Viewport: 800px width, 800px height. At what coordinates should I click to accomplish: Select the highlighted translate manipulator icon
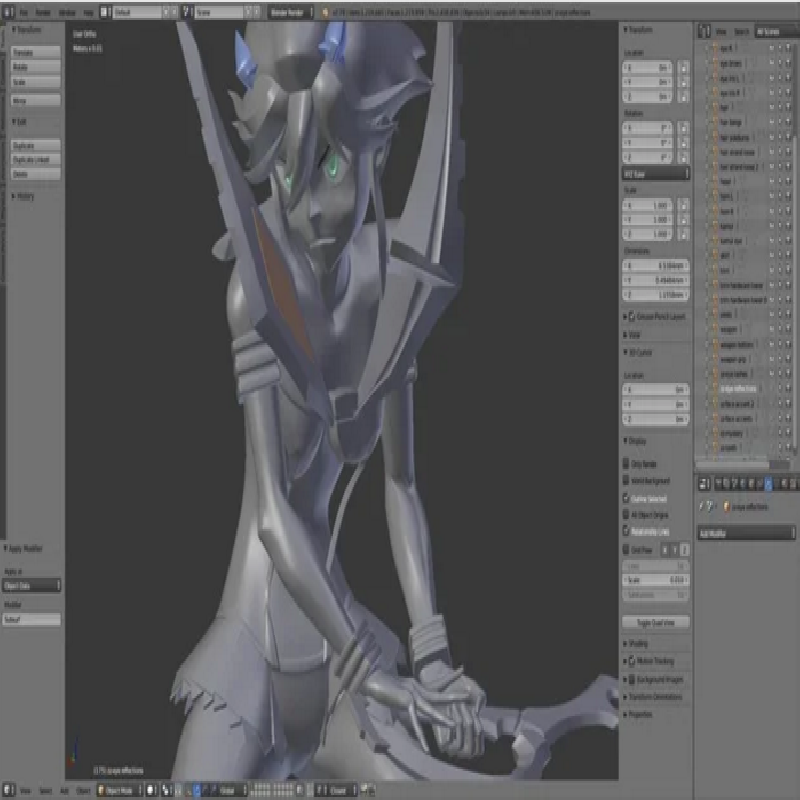(197, 790)
